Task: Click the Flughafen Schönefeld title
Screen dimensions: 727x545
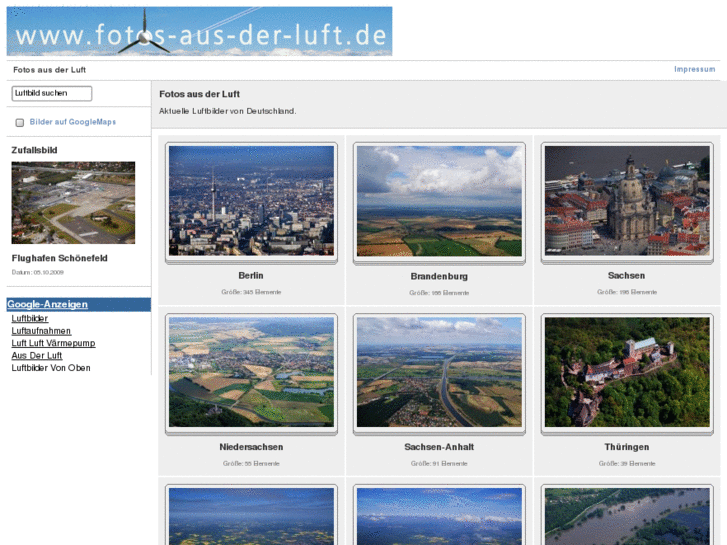Action: click(x=59, y=258)
